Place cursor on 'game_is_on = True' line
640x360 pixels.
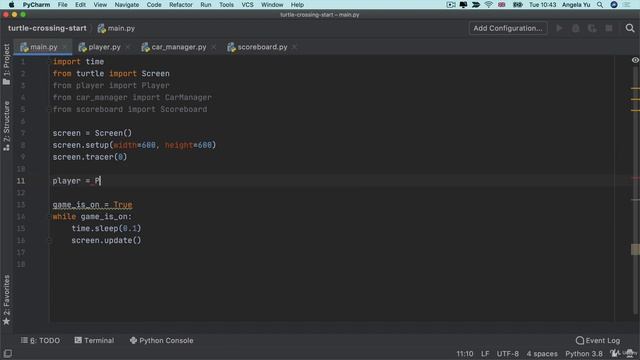[92, 204]
